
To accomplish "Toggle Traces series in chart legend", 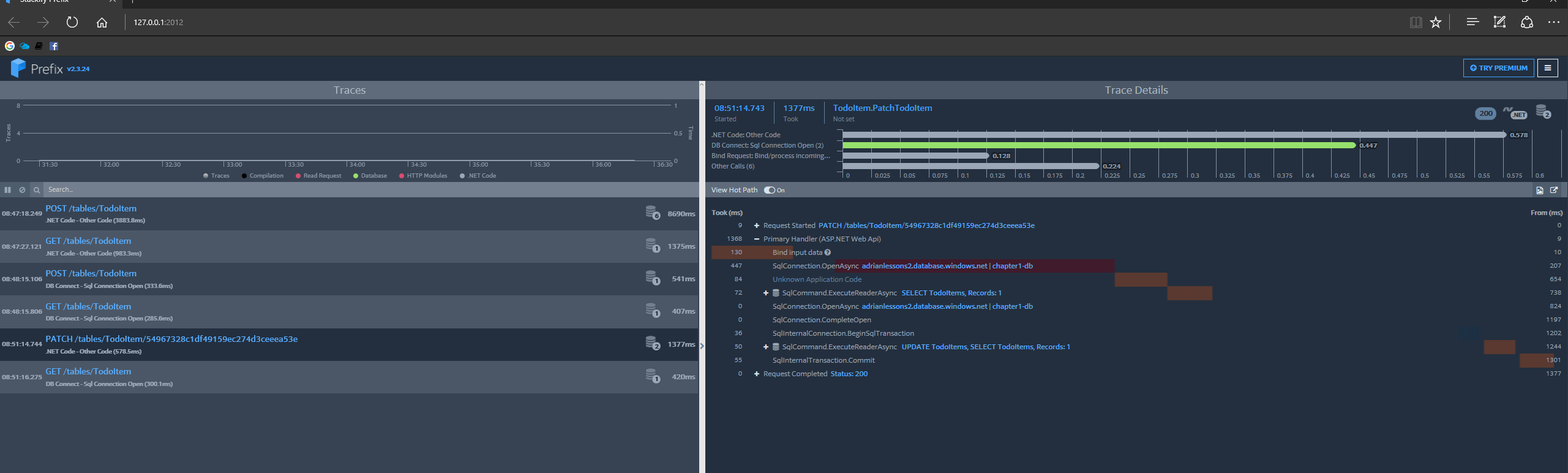I will [216, 176].
